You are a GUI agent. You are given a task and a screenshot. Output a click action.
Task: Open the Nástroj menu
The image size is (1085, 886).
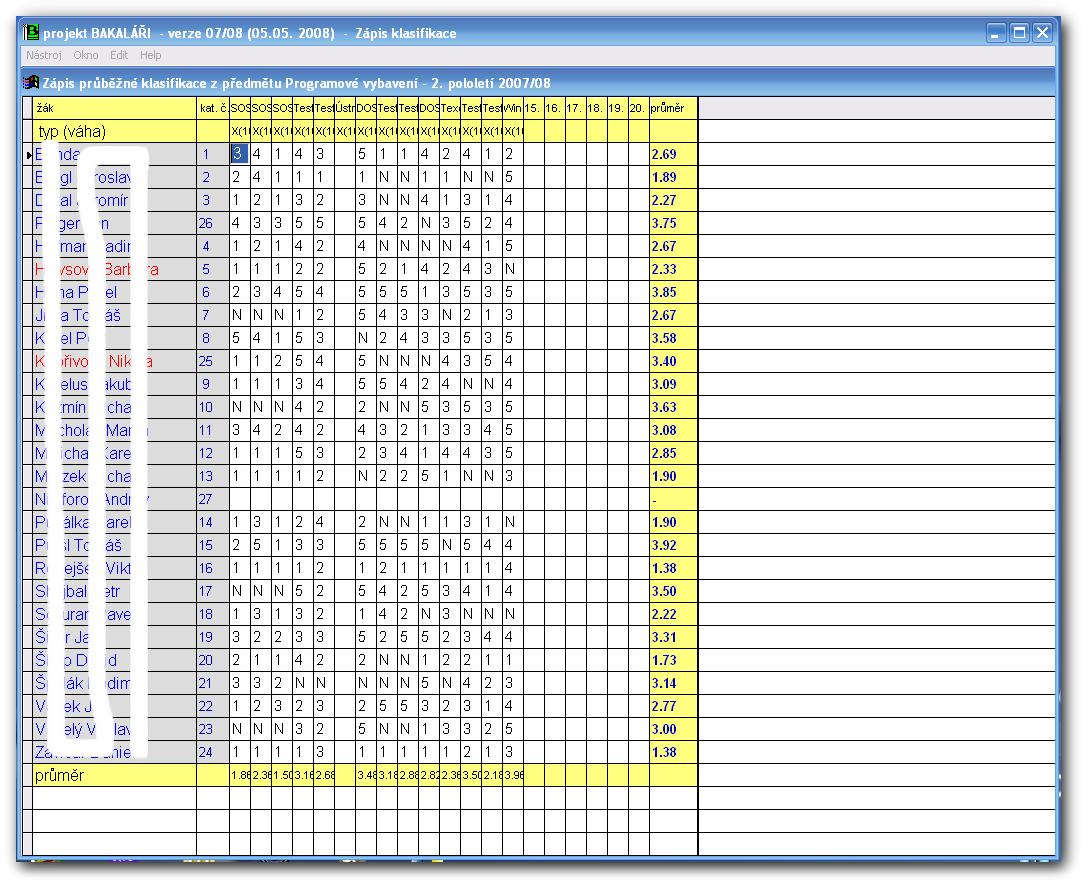44,55
